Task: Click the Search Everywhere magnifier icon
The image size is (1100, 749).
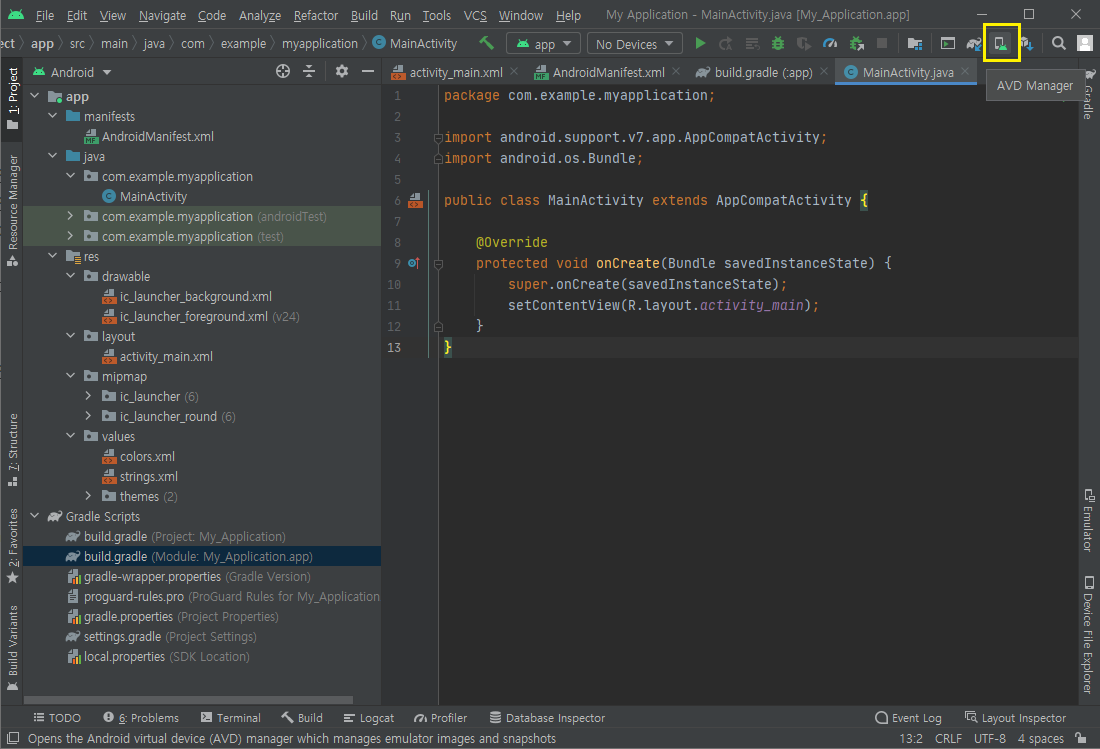Action: pos(1059,43)
